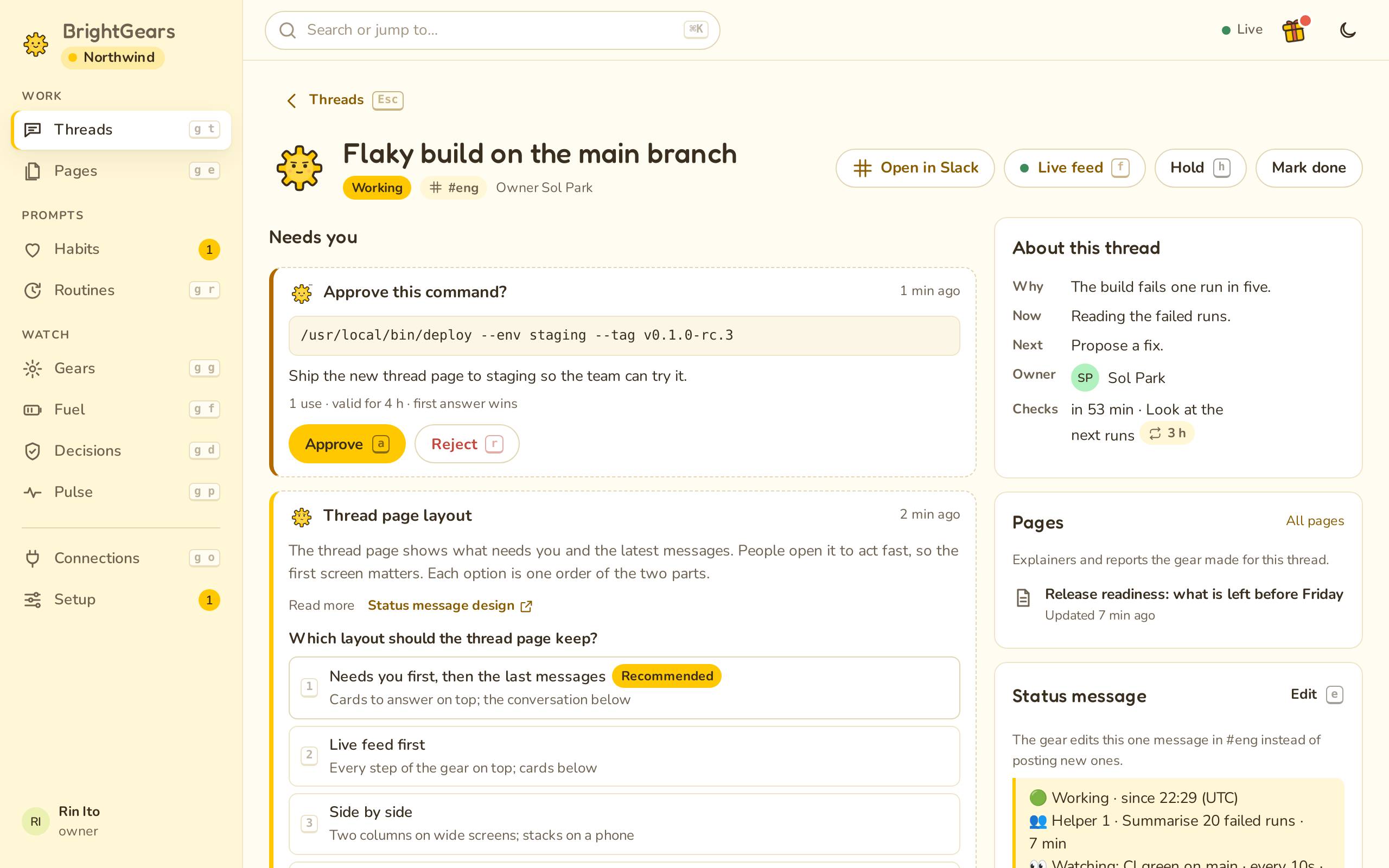The width and height of the screenshot is (1389, 868).
Task: Click the large gear mascot beside thread title
Action: coord(299,168)
